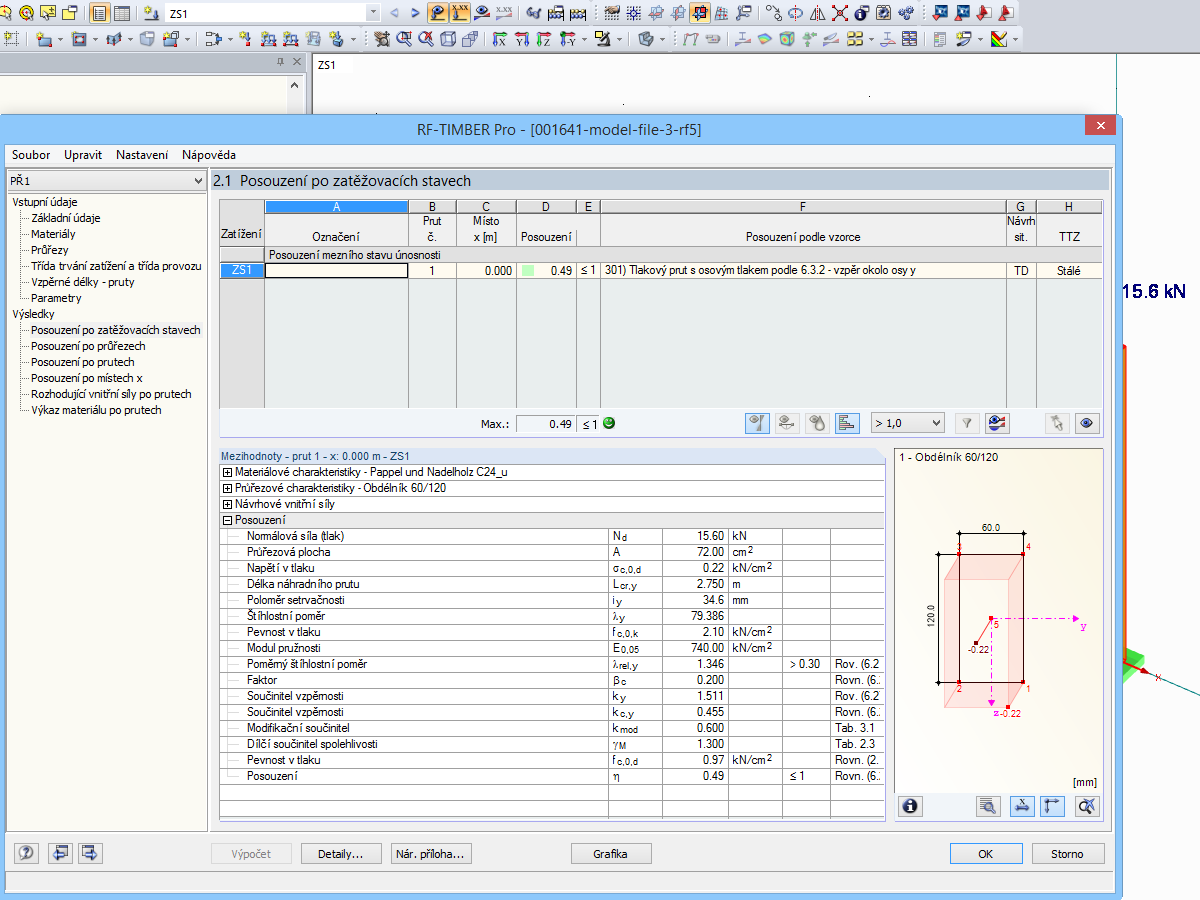Toggle cross-section dimensions display
The height and width of the screenshot is (900, 1200).
click(1021, 806)
